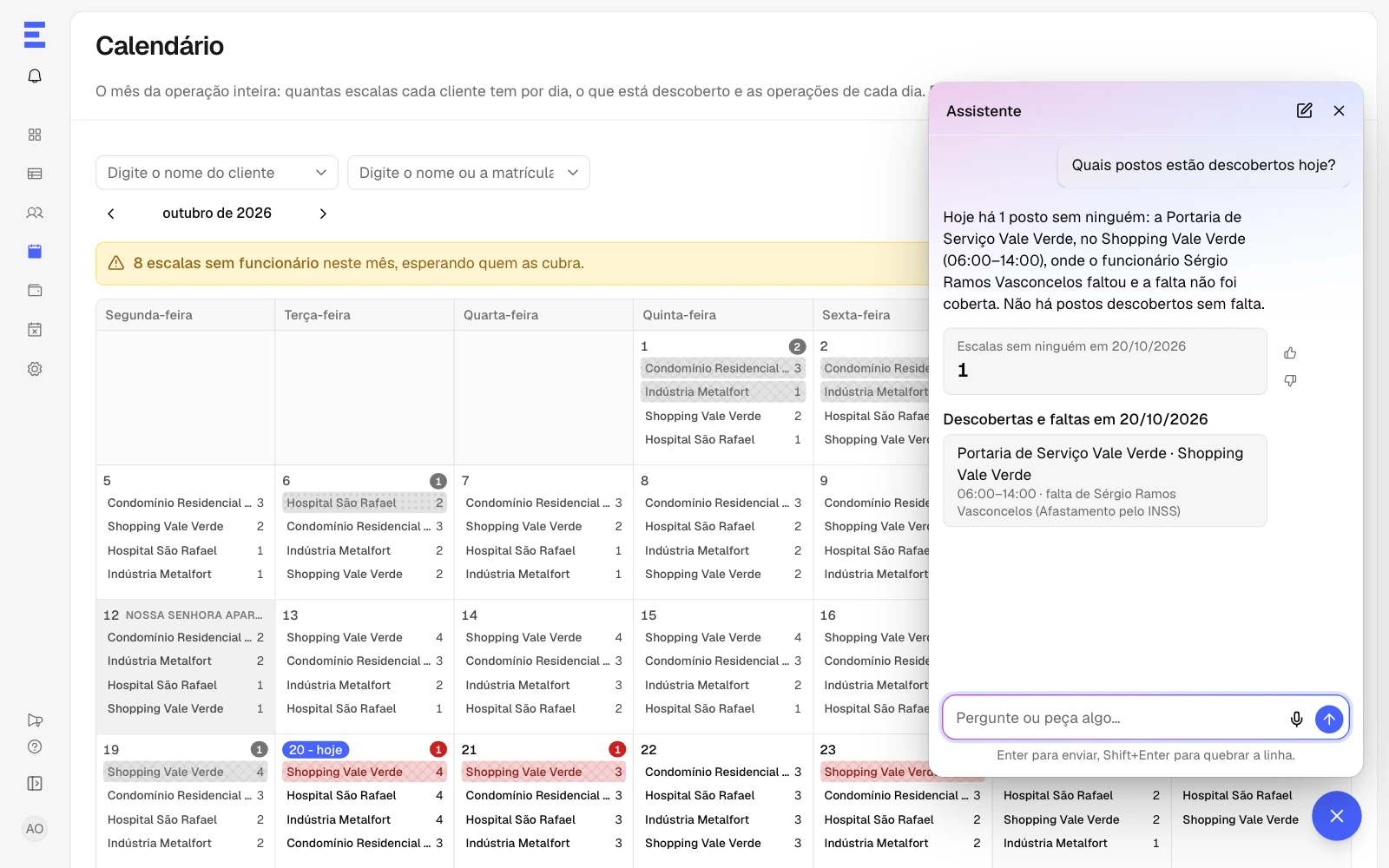1389x868 pixels.
Task: Give thumbs up to assistant answer
Action: click(x=1290, y=353)
